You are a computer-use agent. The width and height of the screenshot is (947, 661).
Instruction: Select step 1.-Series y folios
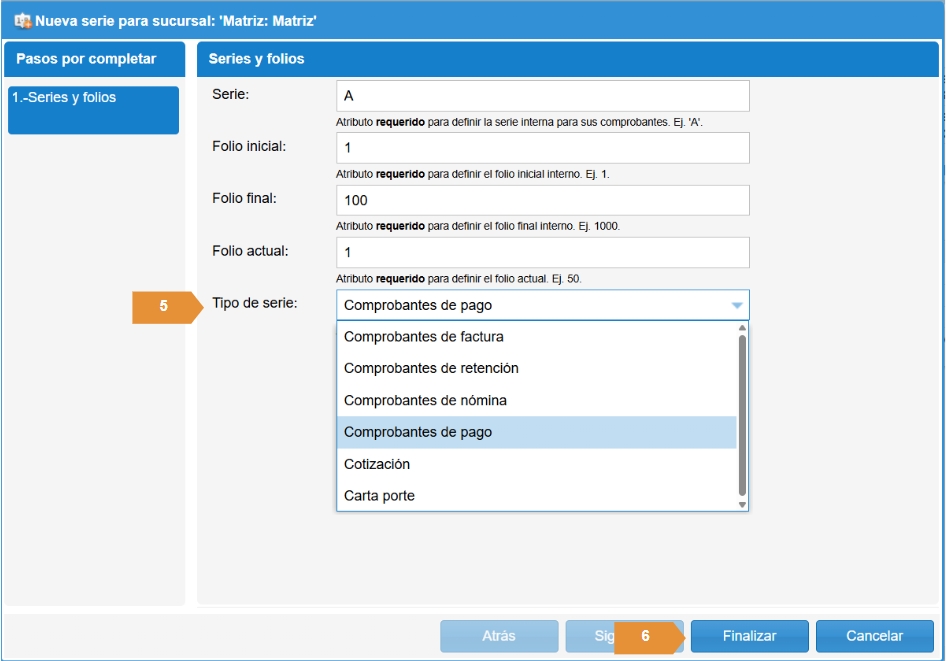coord(93,110)
